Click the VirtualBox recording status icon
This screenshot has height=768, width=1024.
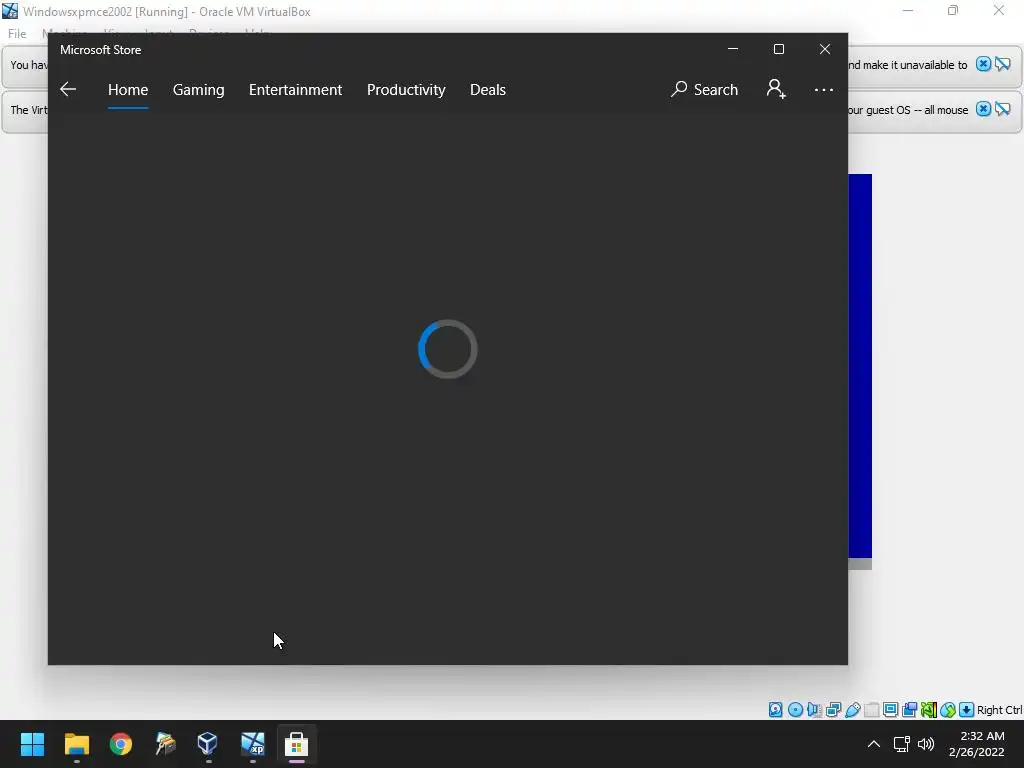909,709
